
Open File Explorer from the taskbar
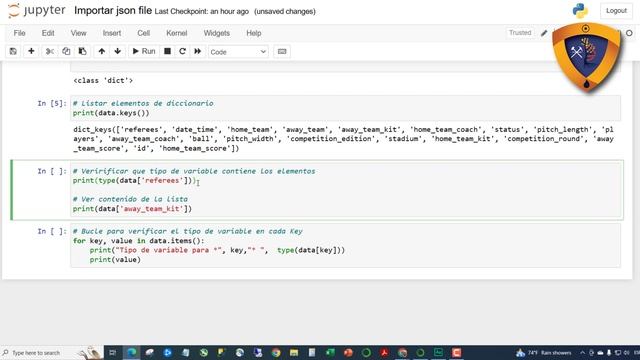294,353
